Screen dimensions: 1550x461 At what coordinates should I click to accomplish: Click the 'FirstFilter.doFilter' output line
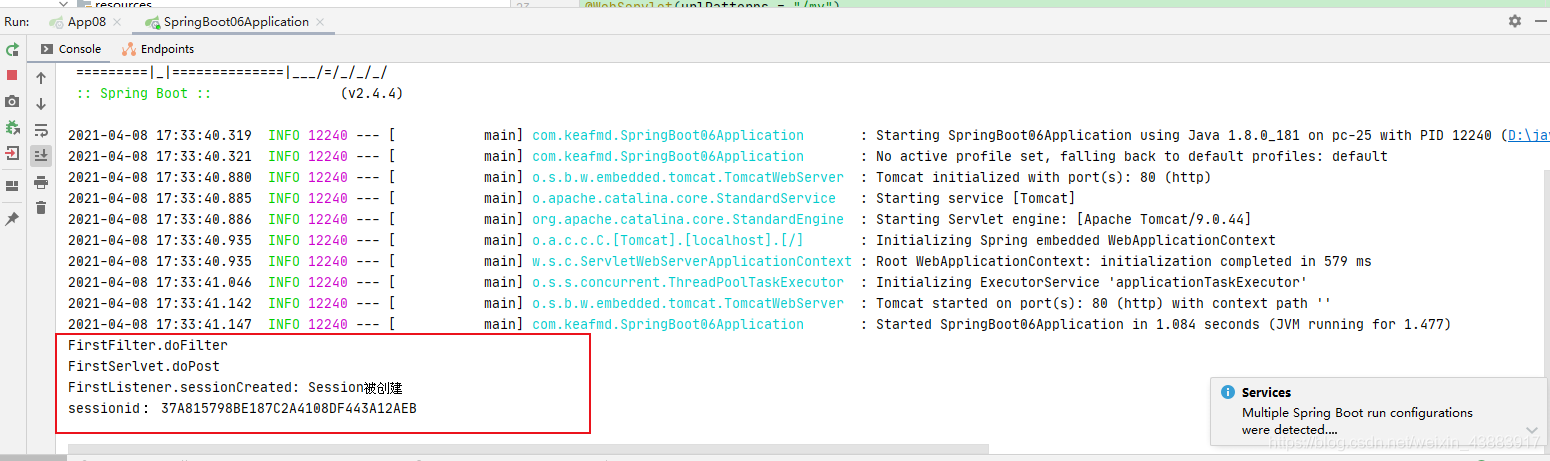(x=148, y=345)
